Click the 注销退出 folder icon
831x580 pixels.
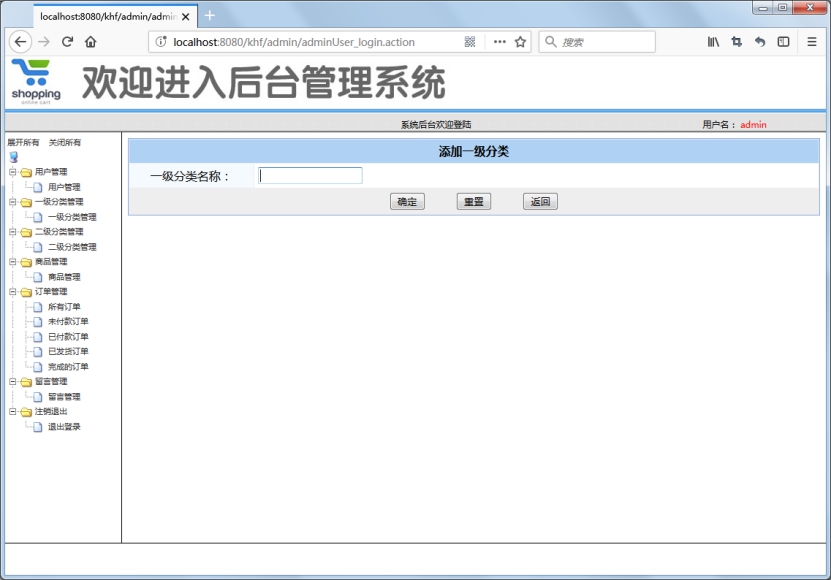pos(26,412)
